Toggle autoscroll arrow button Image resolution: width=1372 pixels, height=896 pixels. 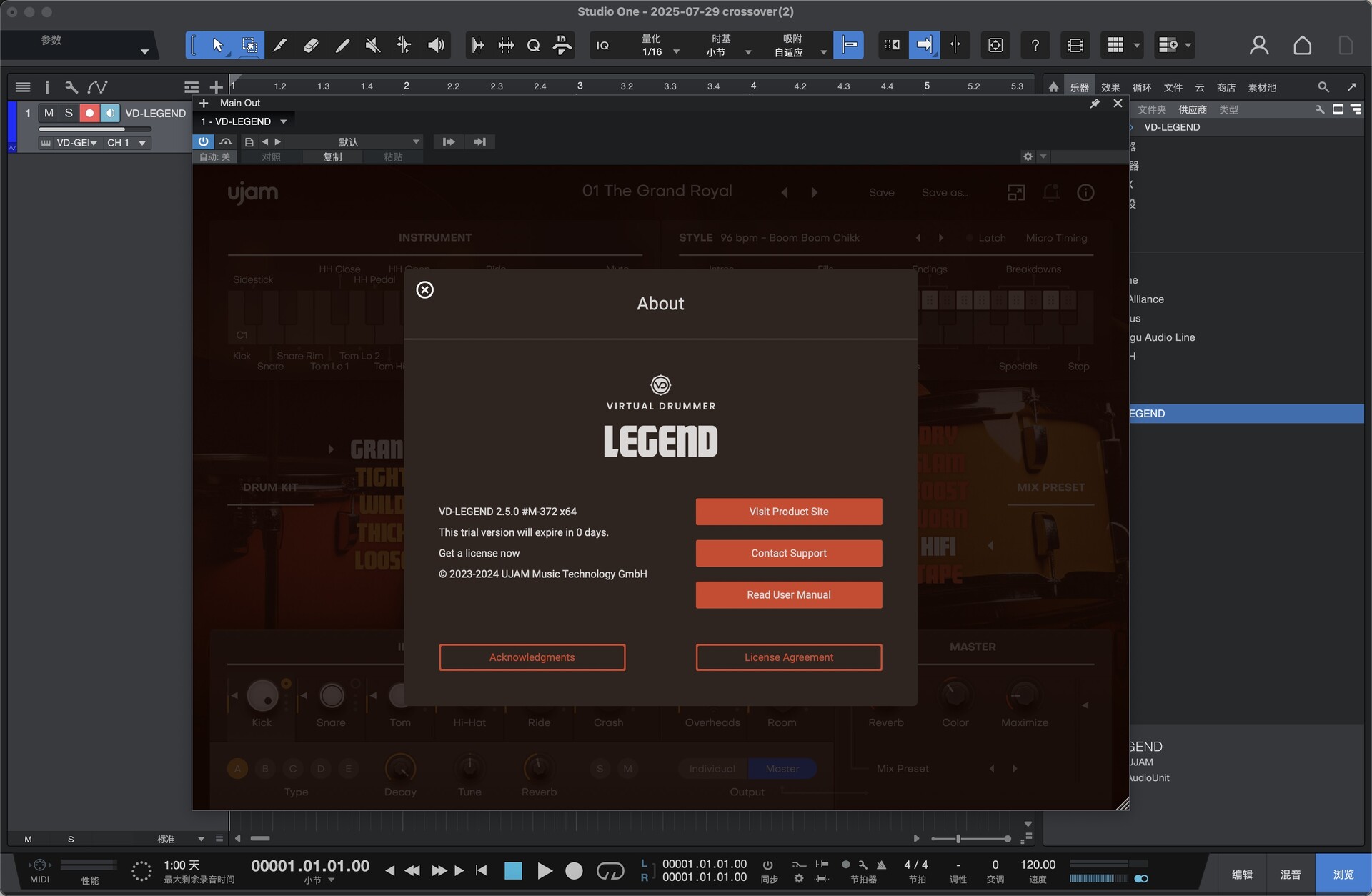pyautogui.click(x=924, y=46)
